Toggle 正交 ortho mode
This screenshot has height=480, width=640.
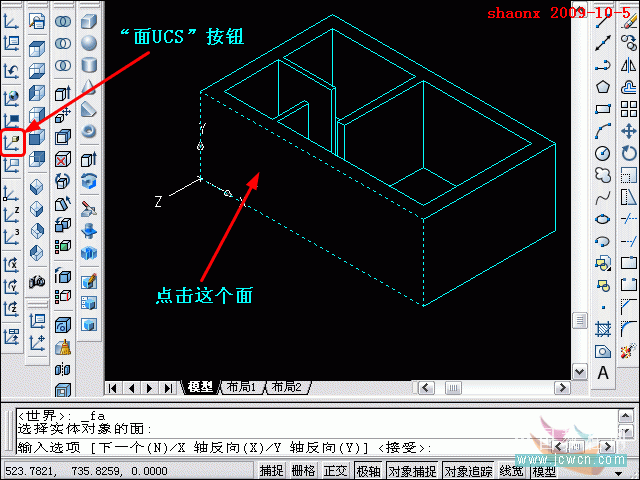tap(335, 471)
